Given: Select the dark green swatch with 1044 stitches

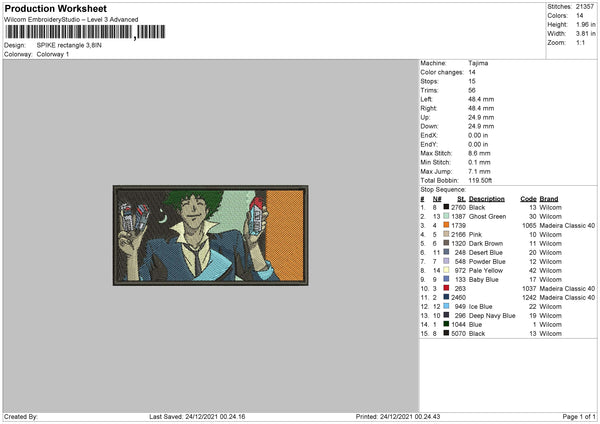Looking at the screenshot, I should click(x=446, y=324).
